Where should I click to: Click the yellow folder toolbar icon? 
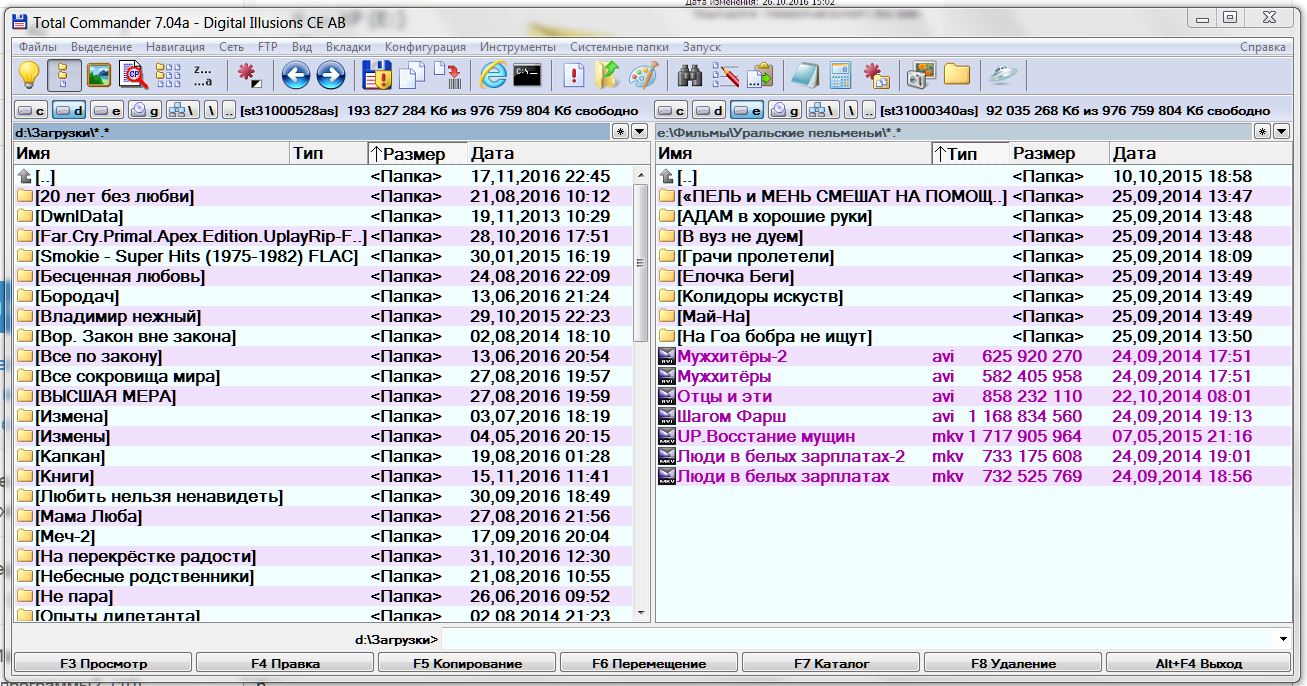[x=956, y=75]
